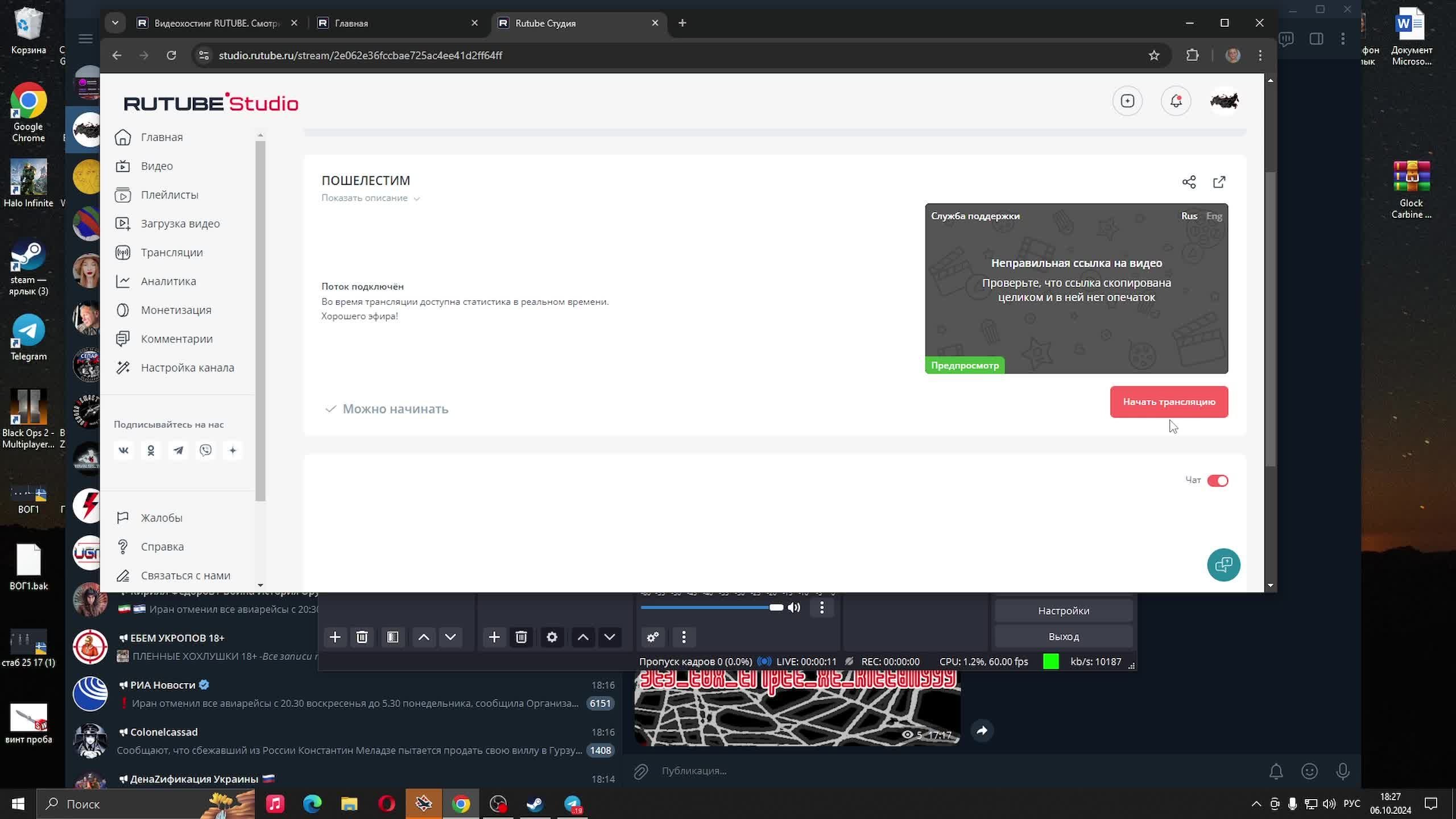The image size is (1456, 819).
Task: Bookmark this page with the star icon
Action: click(1153, 55)
